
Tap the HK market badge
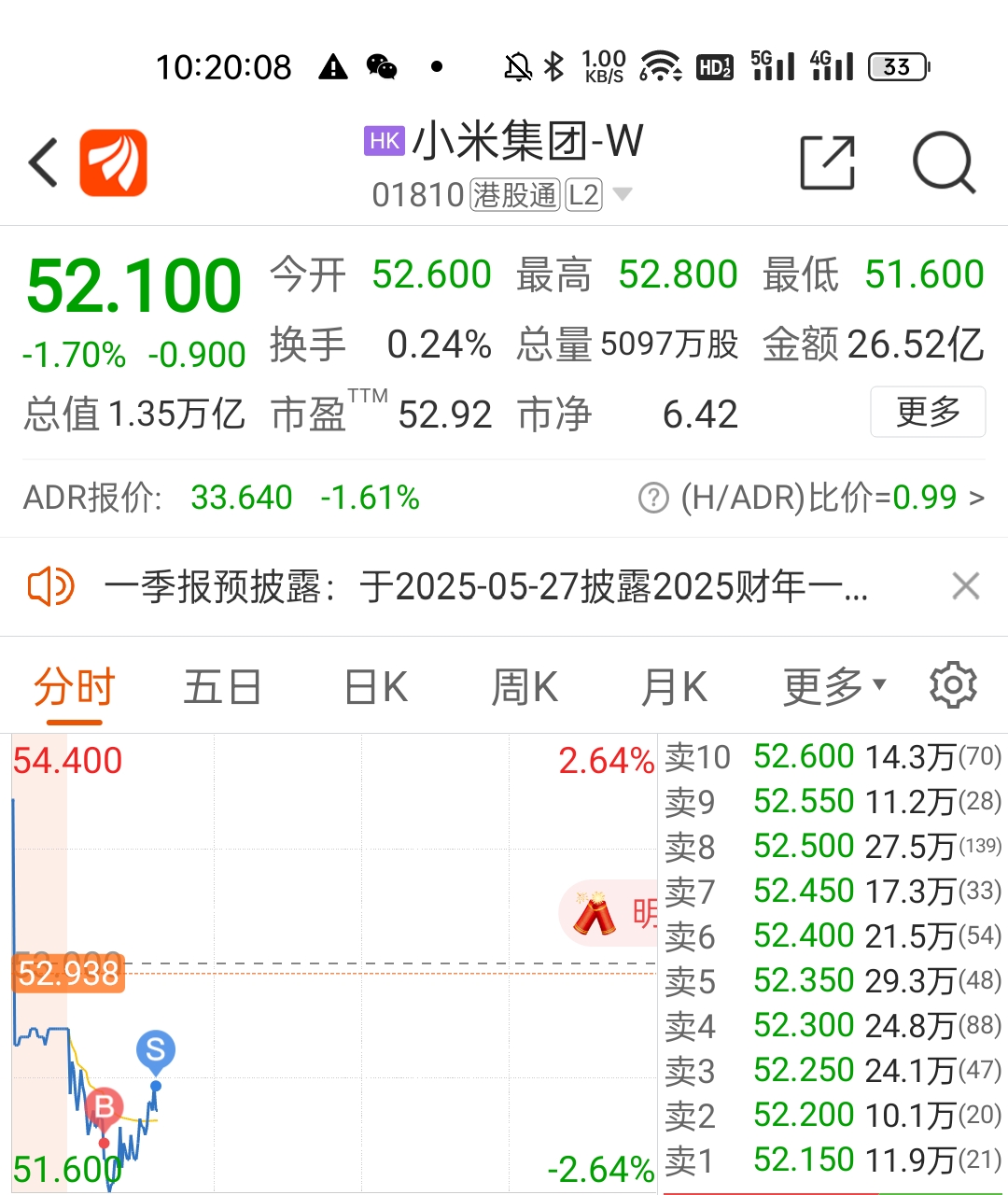click(385, 141)
